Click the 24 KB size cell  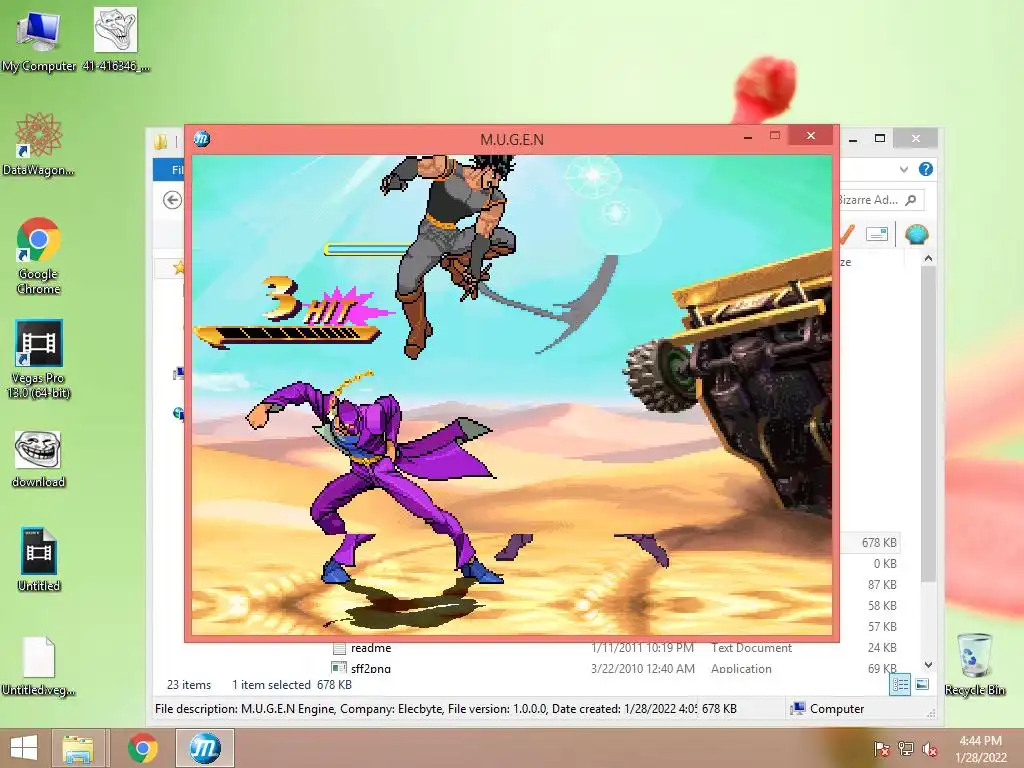click(882, 648)
